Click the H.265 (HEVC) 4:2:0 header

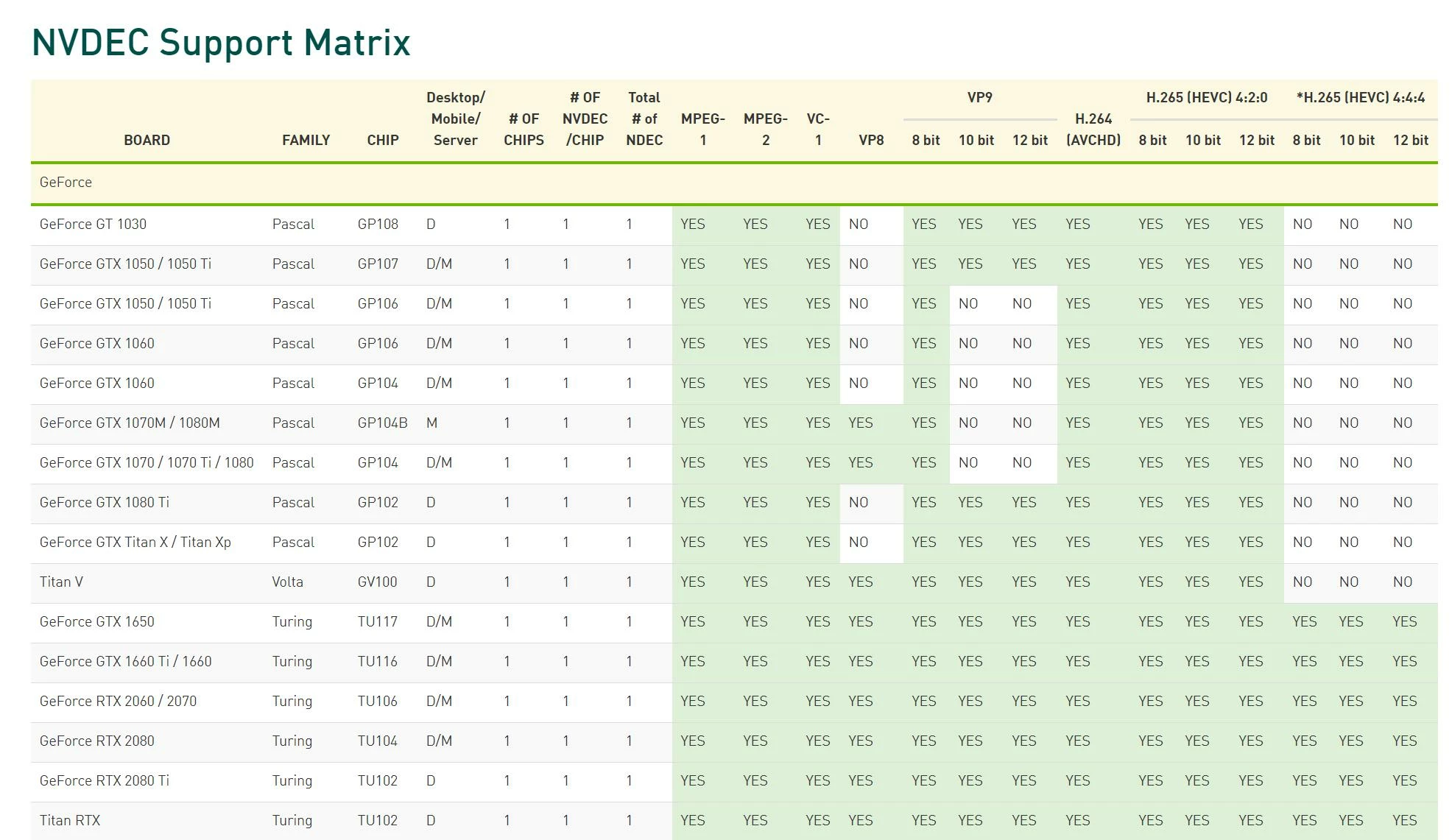pos(1206,97)
